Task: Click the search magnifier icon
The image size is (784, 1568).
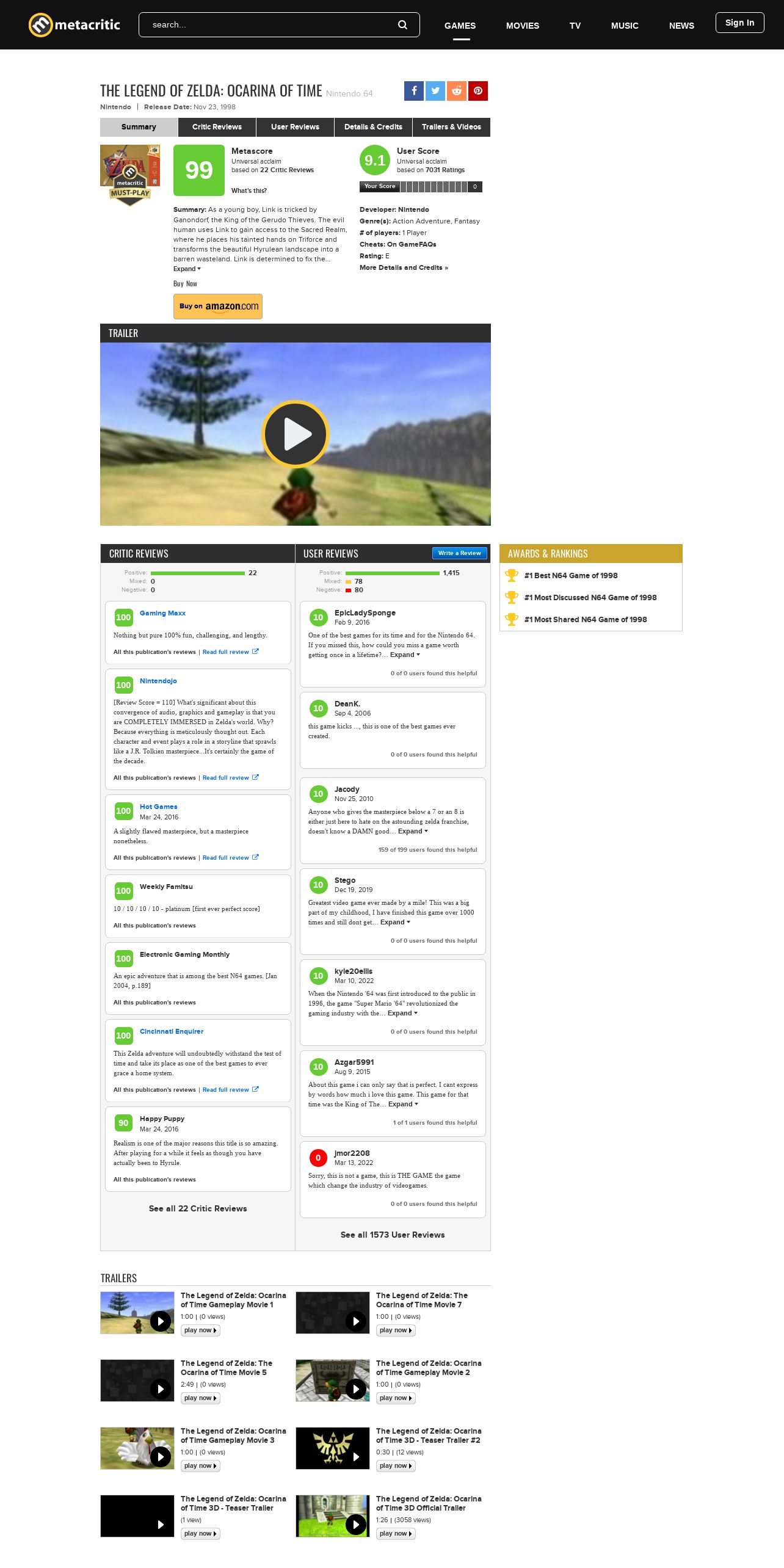Action: point(402,25)
